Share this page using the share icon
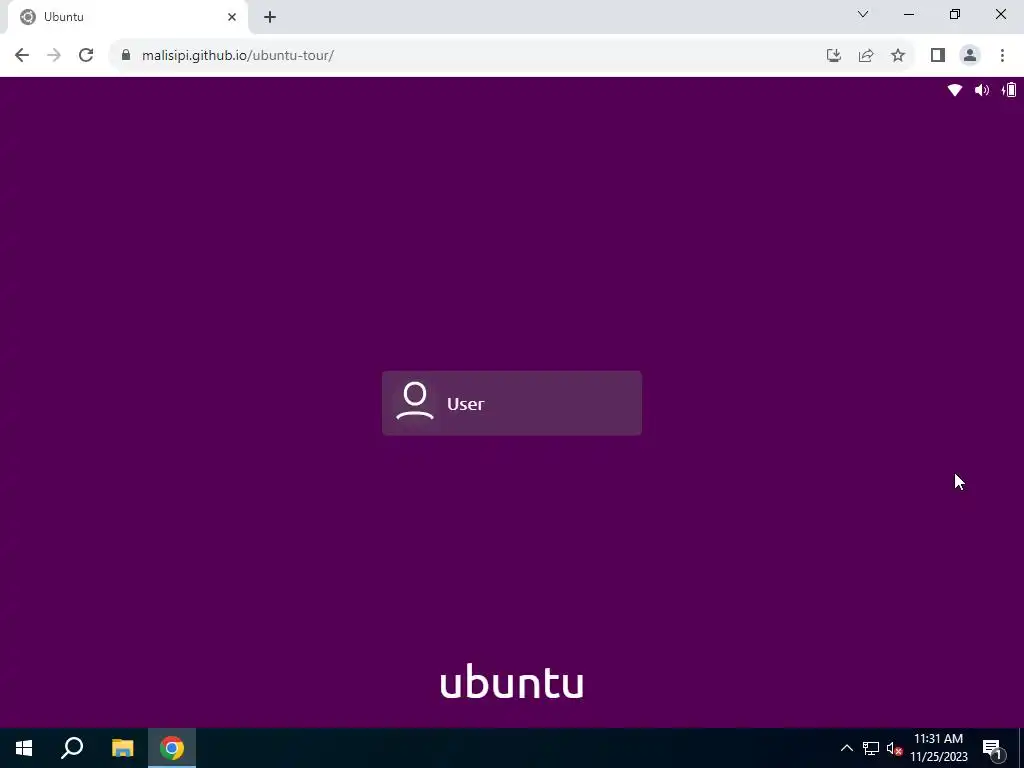This screenshot has width=1024, height=768. click(x=866, y=56)
